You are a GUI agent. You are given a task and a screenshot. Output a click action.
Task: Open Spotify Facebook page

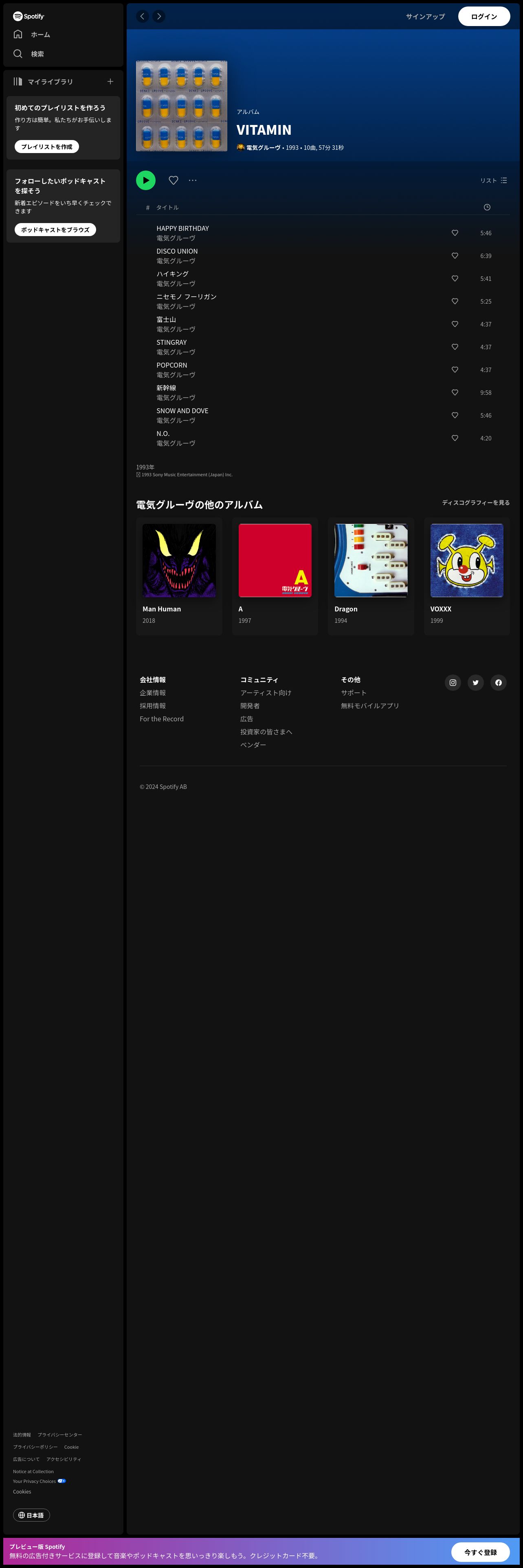coord(499,683)
